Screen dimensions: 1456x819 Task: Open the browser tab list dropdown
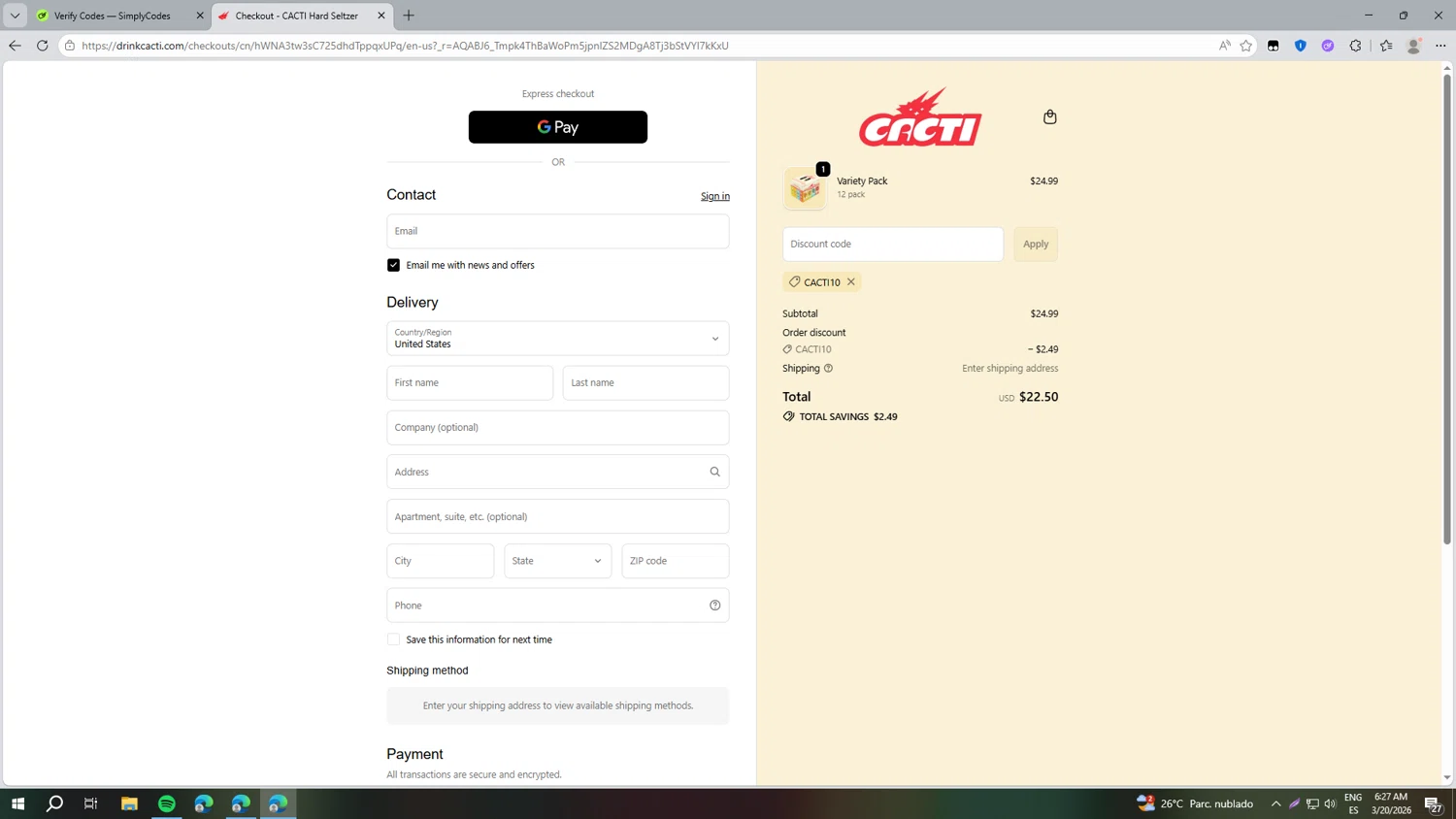coord(15,16)
